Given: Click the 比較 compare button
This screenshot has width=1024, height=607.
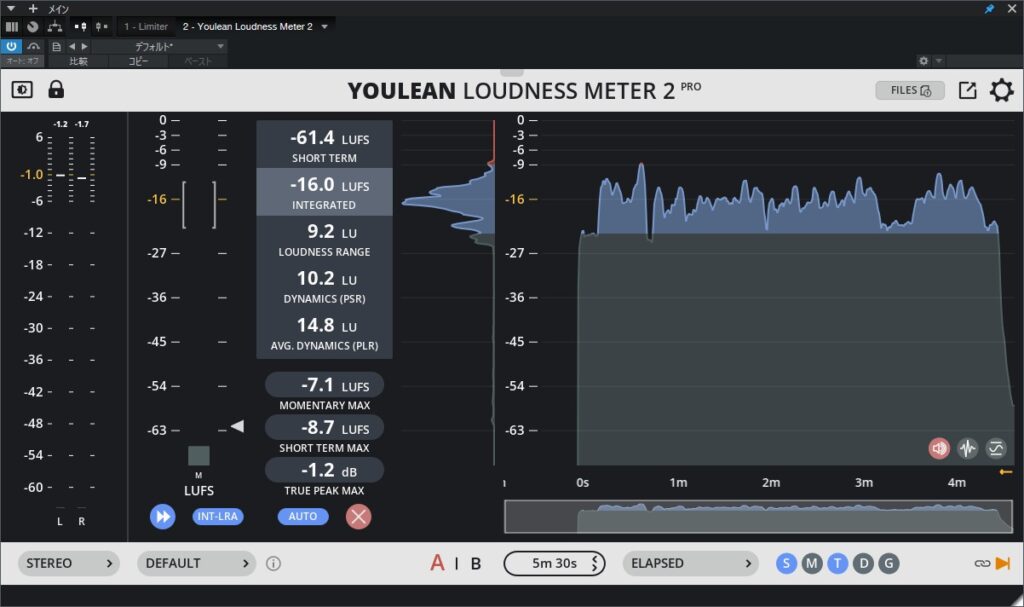Looking at the screenshot, I should click(x=78, y=61).
